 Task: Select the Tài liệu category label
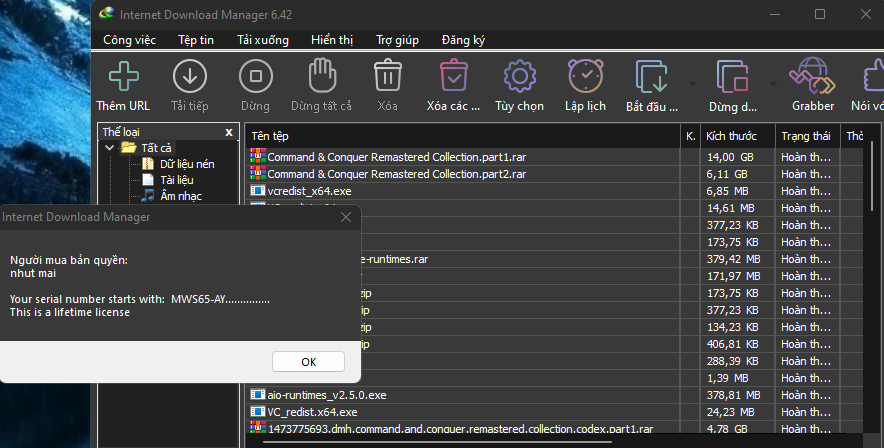(177, 180)
